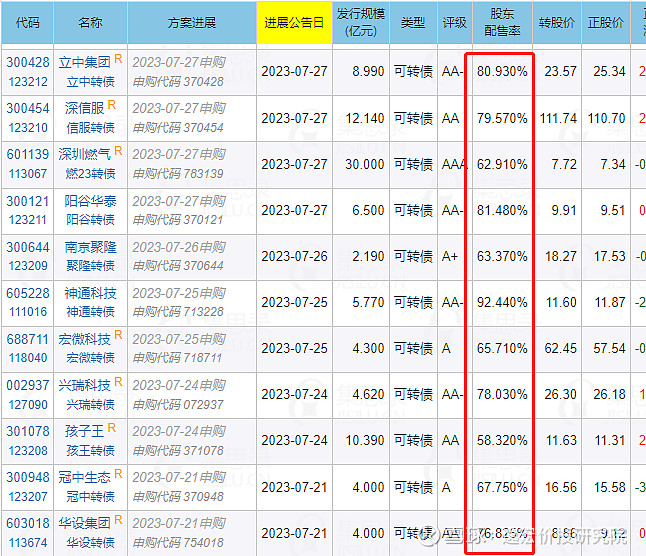
Task: Open stock code 300454 link
Action: click(x=28, y=108)
